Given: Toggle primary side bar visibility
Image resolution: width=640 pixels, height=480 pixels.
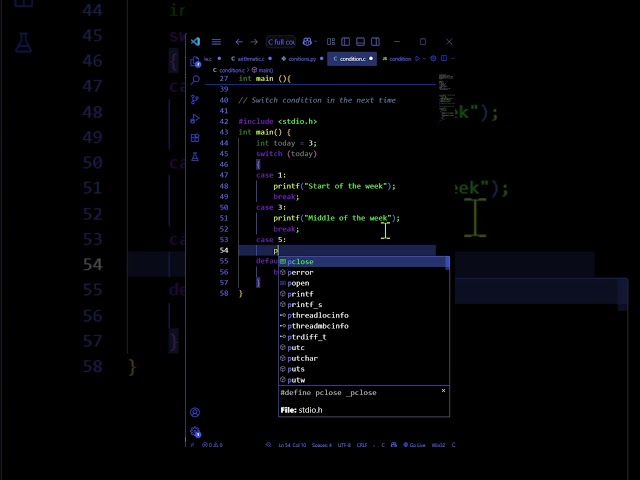Looking at the screenshot, I should (x=346, y=42).
